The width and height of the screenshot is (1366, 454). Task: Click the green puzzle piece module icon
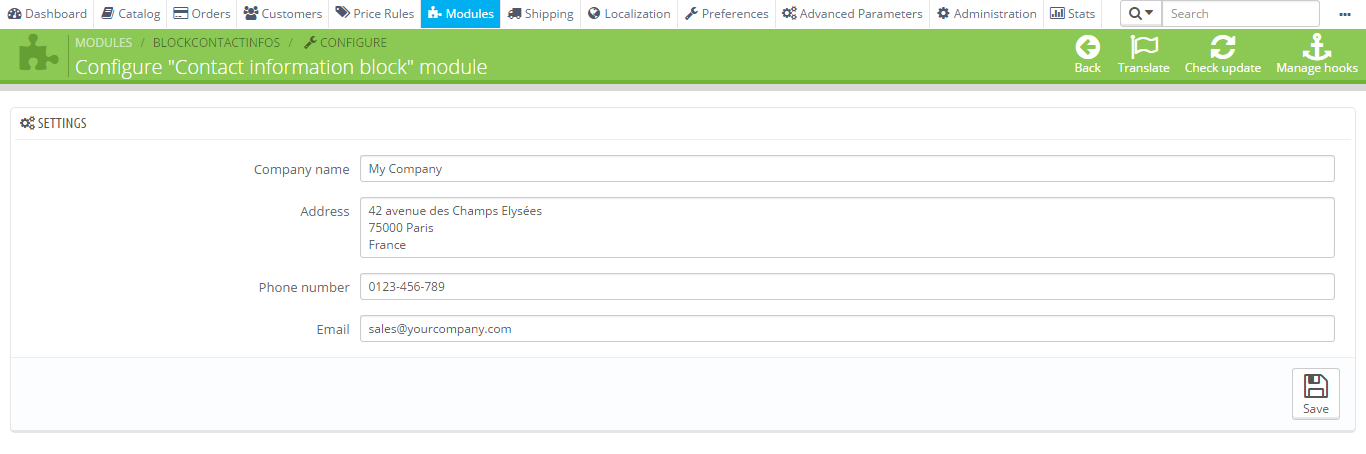click(x=39, y=54)
